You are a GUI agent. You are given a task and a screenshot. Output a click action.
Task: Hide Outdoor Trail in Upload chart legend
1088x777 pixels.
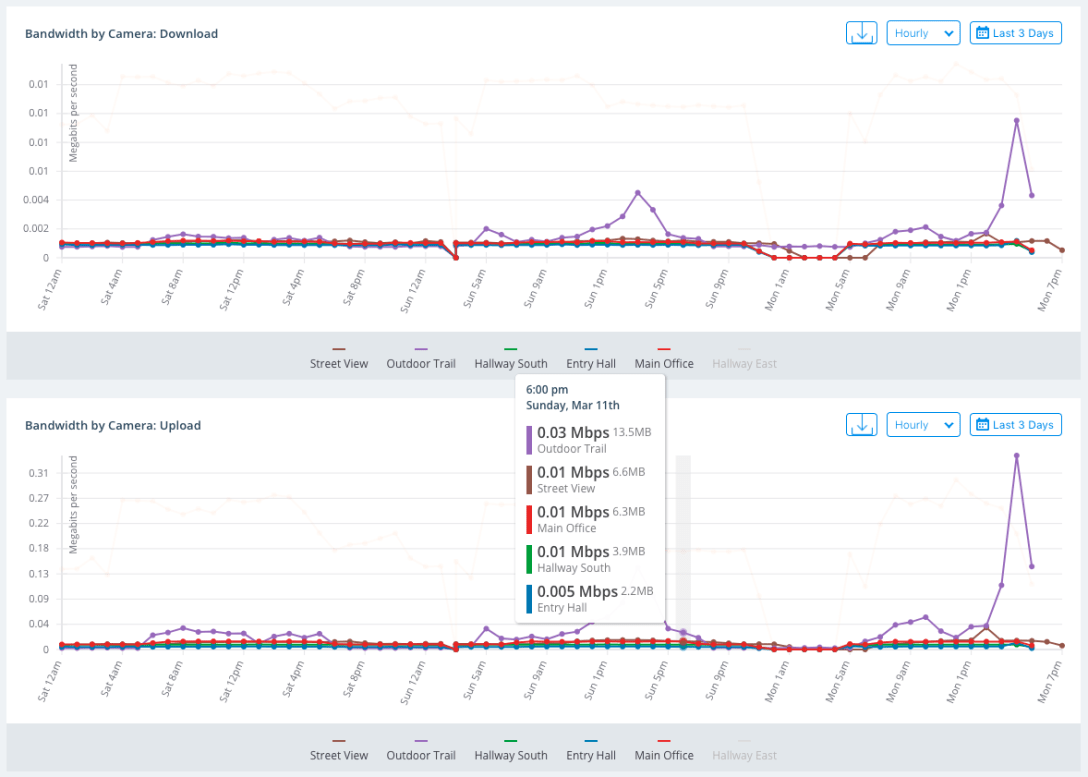click(x=421, y=755)
